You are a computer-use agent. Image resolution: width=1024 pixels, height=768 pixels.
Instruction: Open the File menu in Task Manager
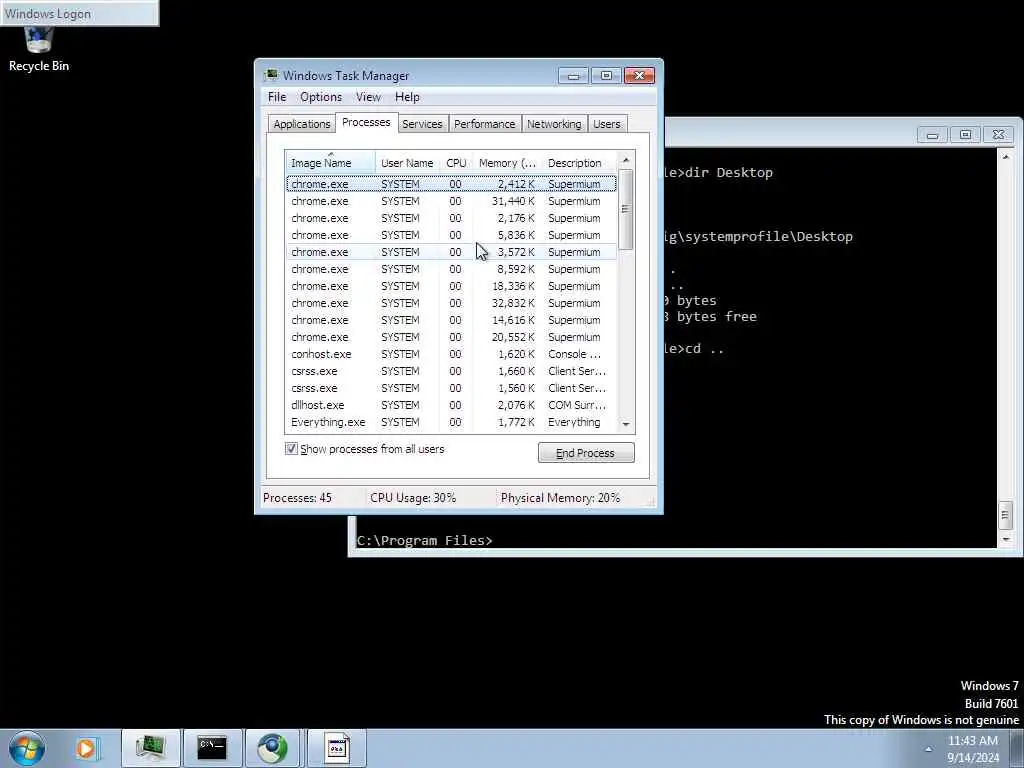pos(277,97)
